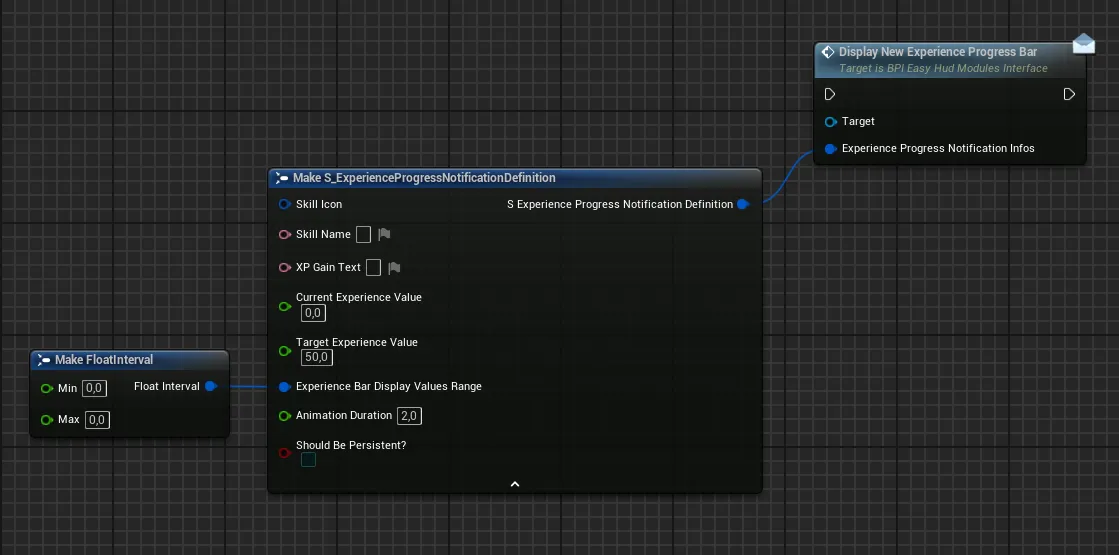The width and height of the screenshot is (1119, 555).
Task: Click the Skill Name input pin
Action: click(x=285, y=235)
